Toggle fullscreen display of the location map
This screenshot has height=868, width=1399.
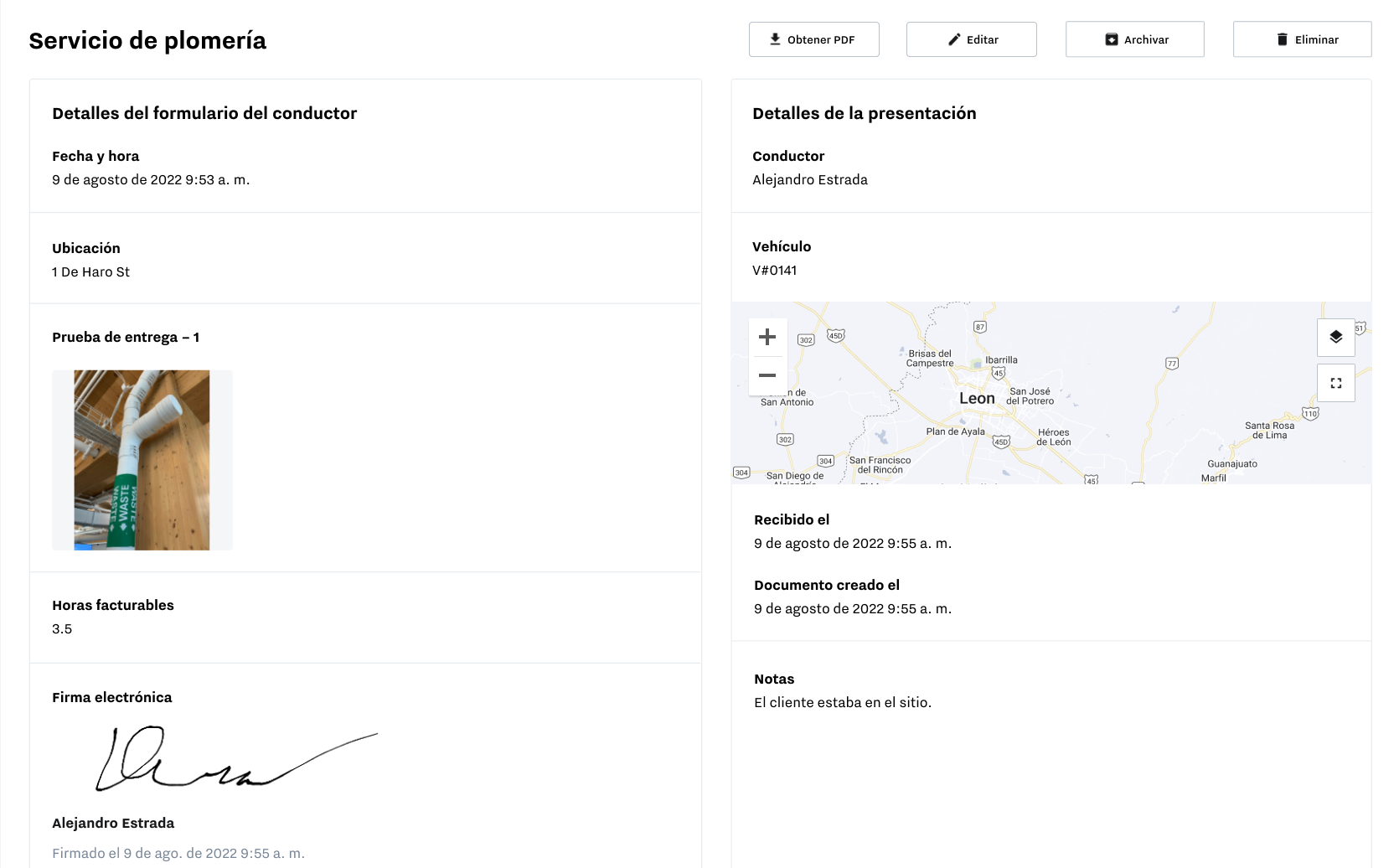point(1336,382)
